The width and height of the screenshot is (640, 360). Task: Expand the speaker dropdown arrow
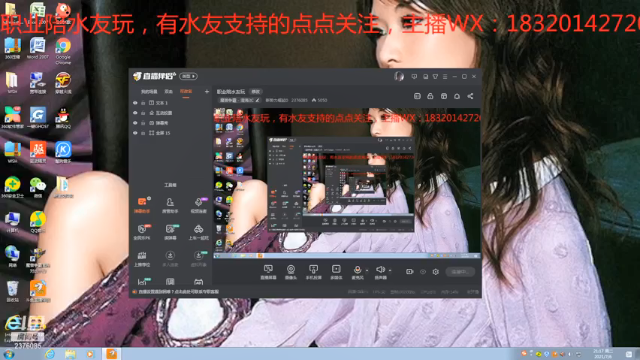coord(390,270)
